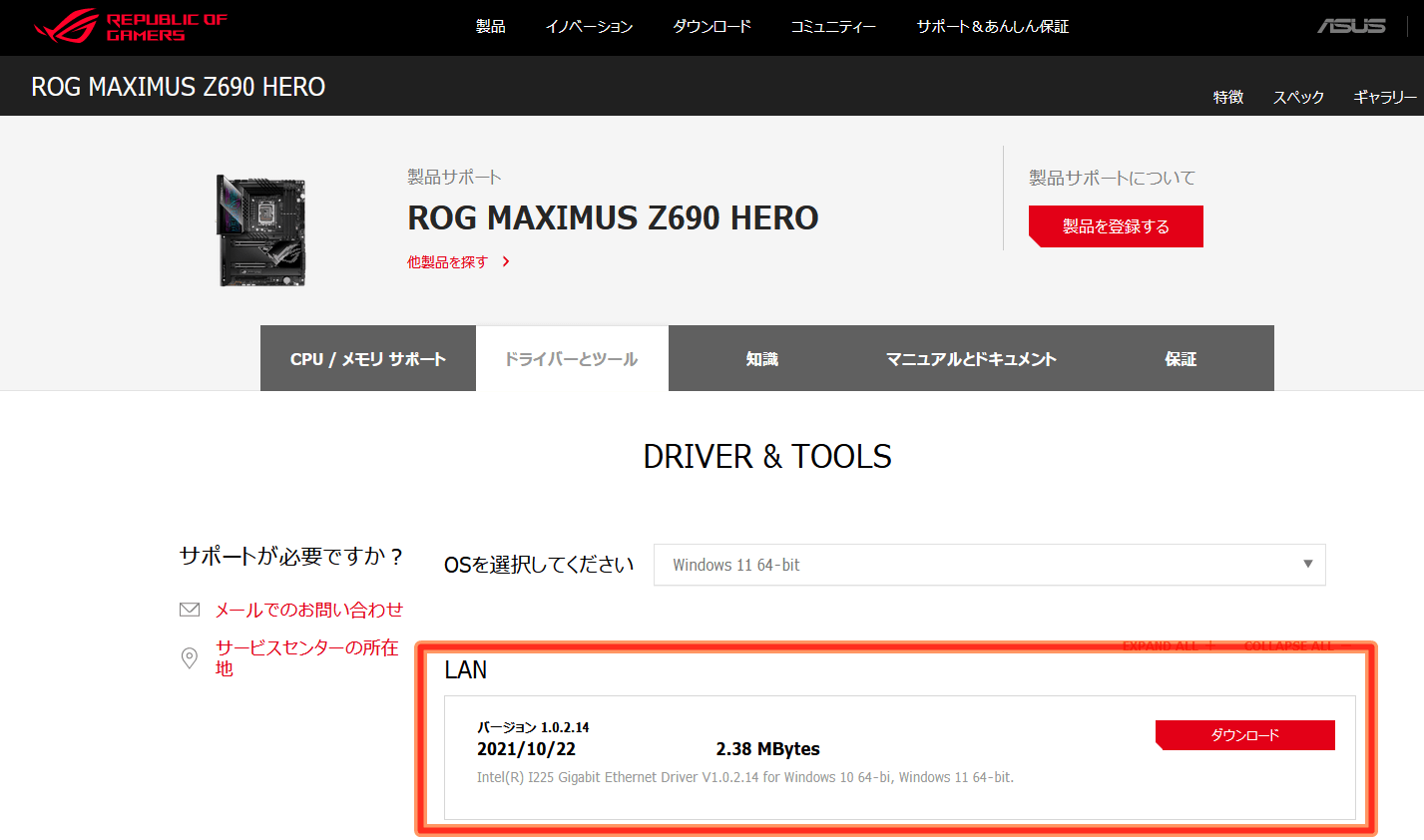Expand all driver sections with EXPAND ALL
Screen dimensions: 1424x840
(x=1159, y=646)
